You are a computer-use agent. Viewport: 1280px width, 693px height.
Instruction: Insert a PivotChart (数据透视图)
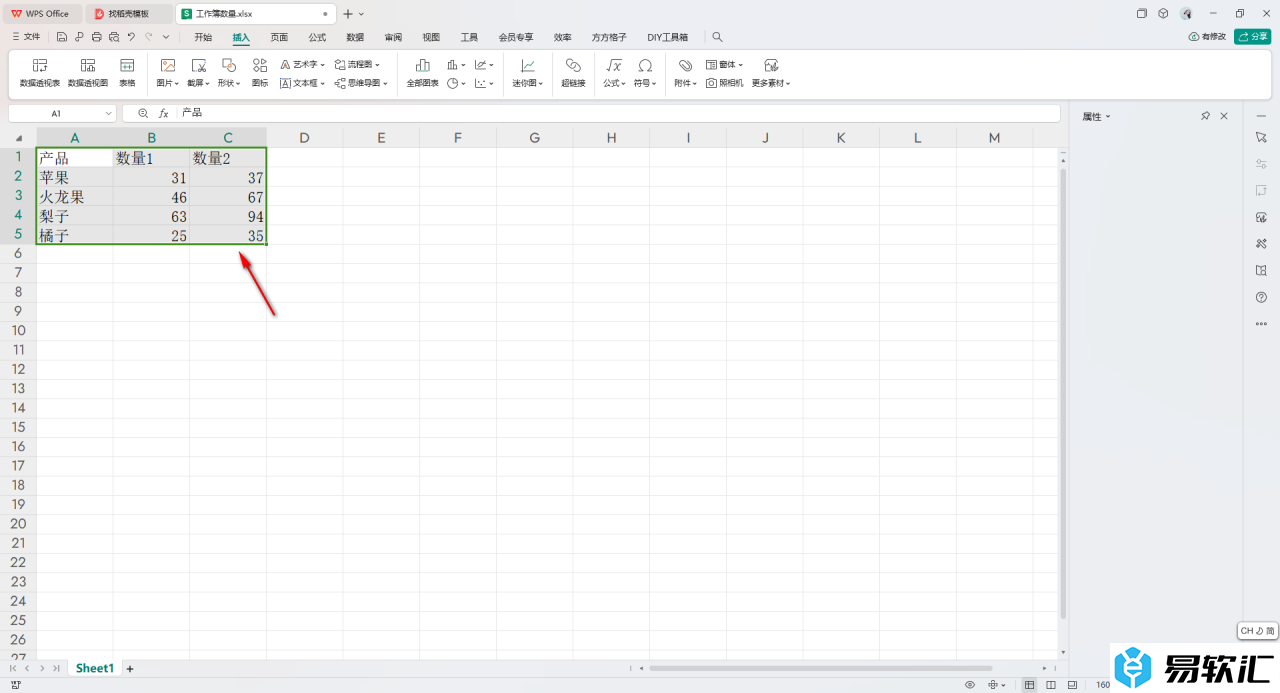[x=88, y=72]
